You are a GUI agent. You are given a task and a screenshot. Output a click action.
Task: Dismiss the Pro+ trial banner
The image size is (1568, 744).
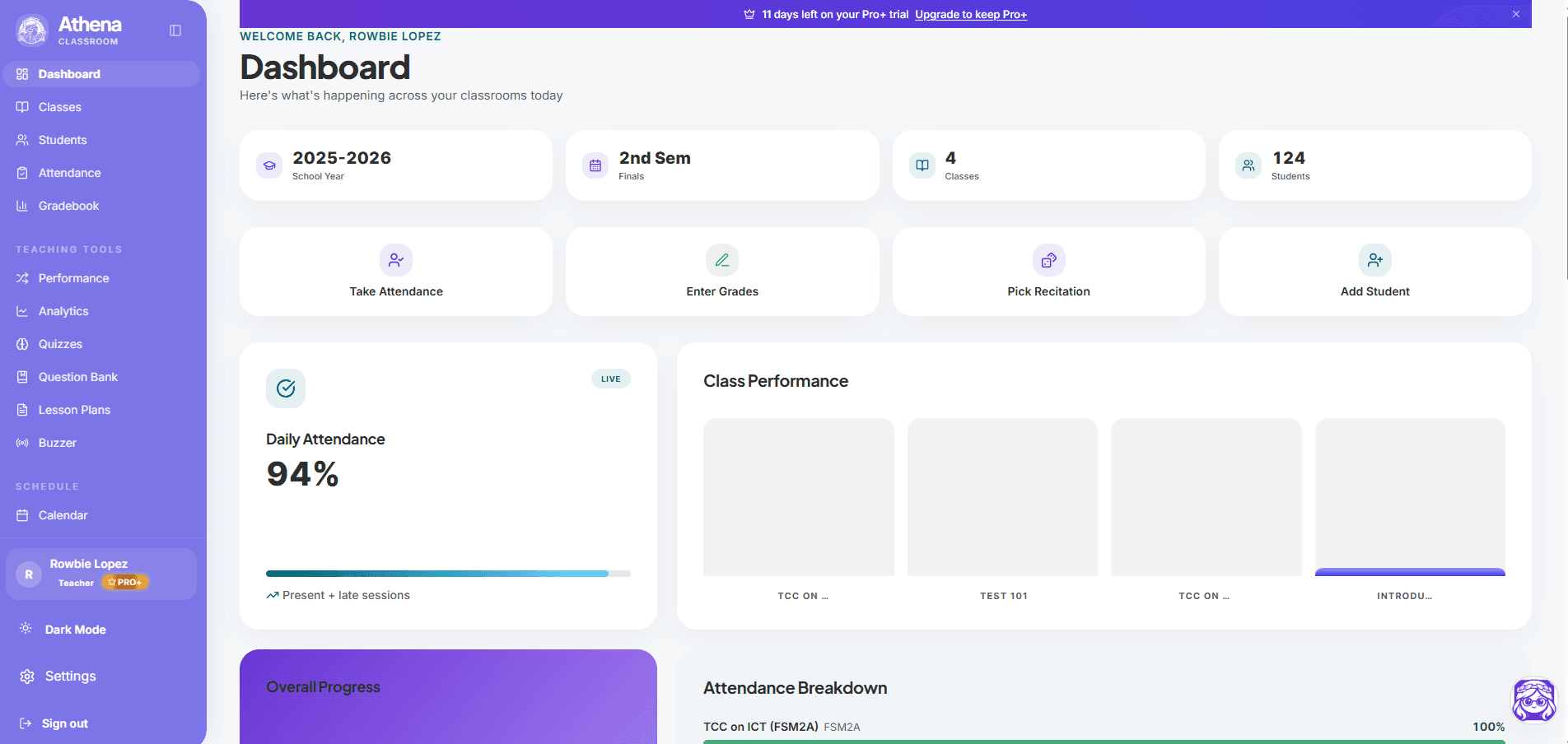tap(1516, 14)
